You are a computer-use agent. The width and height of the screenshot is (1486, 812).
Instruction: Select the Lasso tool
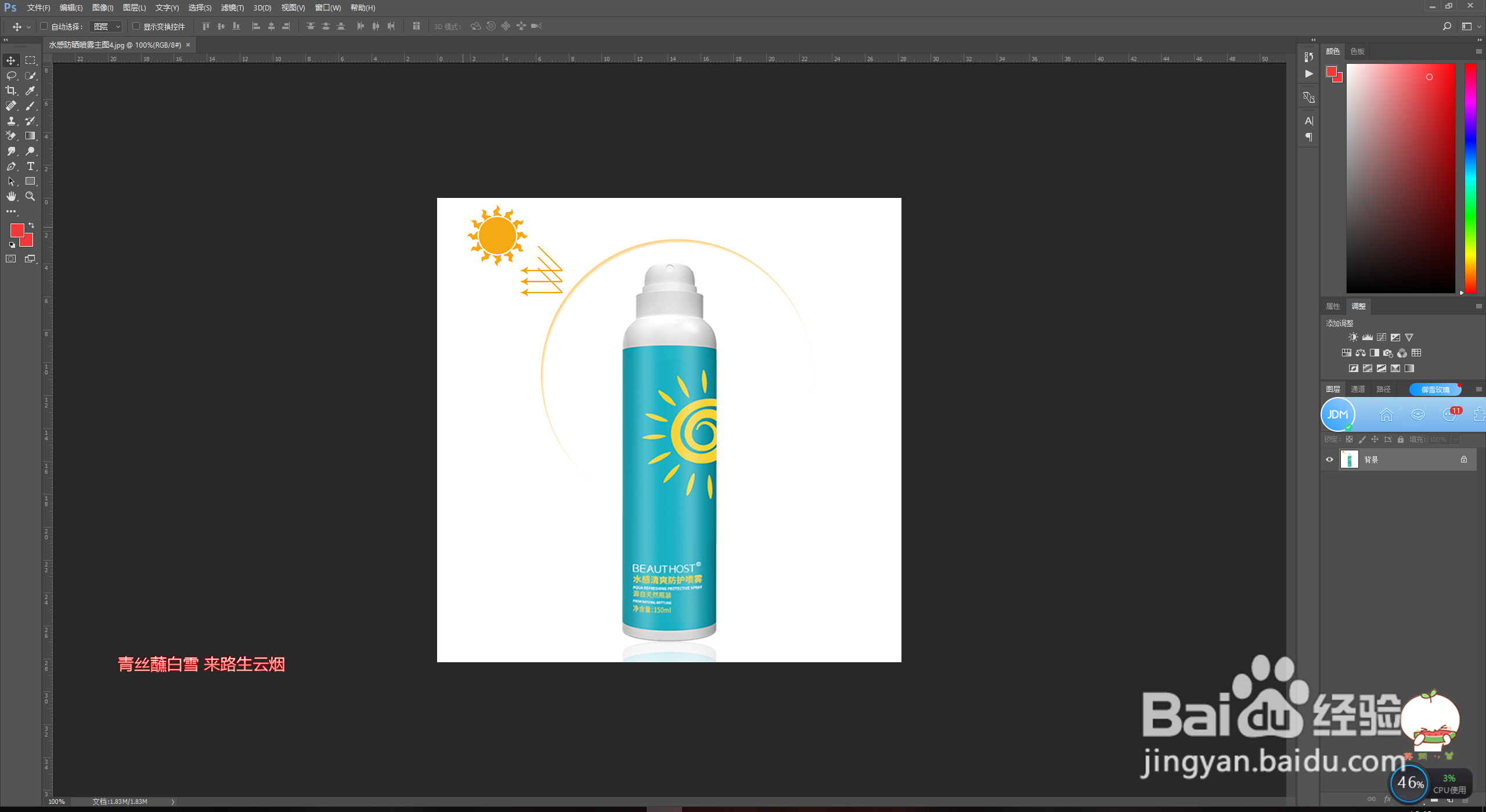coord(11,75)
